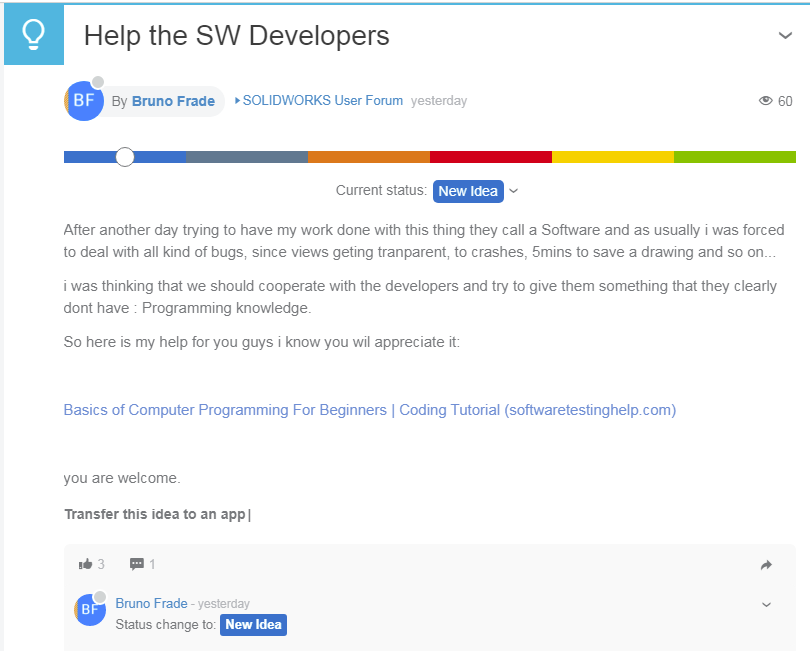Click the views eye icon
The image size is (810, 651).
[x=766, y=101]
